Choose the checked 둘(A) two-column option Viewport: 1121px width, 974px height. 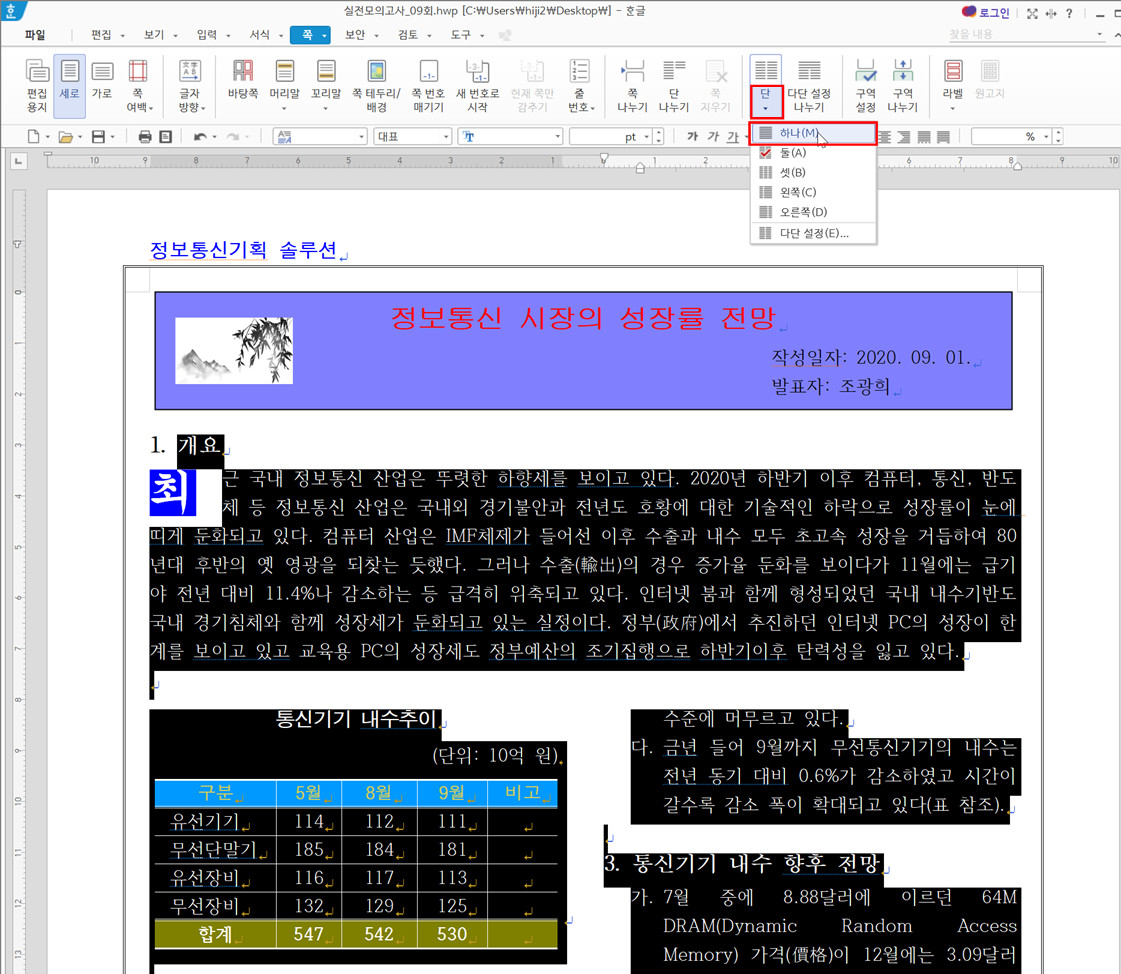(814, 153)
